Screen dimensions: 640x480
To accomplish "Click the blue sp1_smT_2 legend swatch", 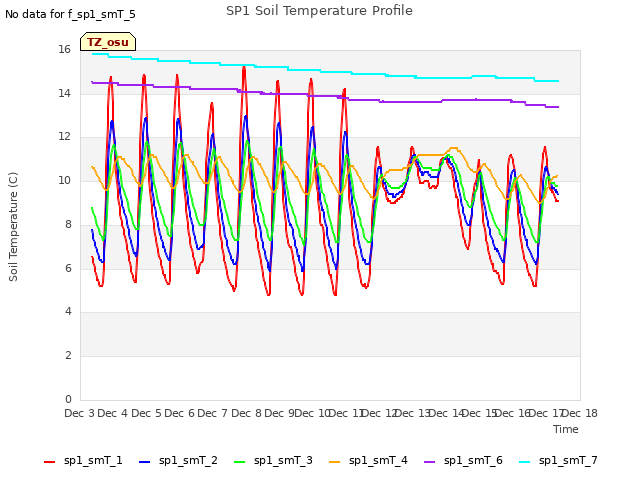I will tap(144, 462).
